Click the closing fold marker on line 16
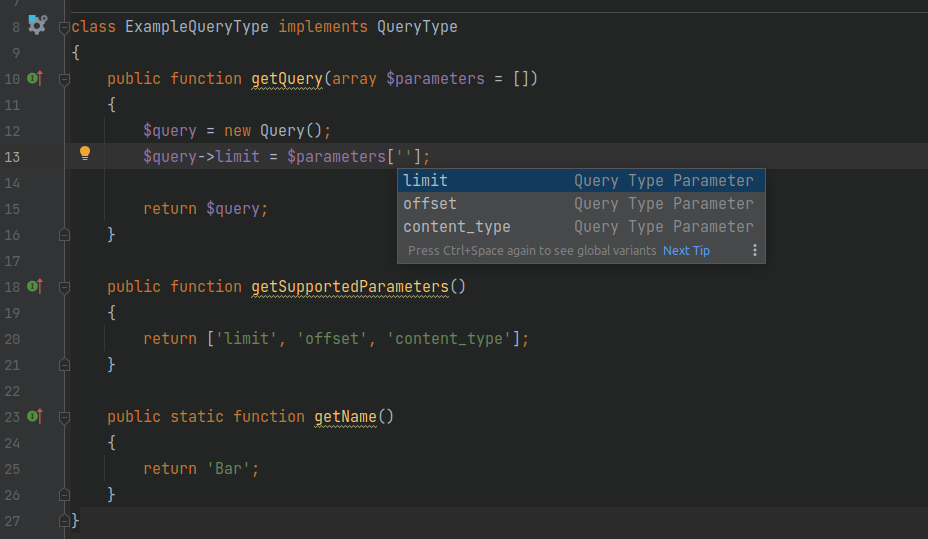Screen dimensions: 928x539 pyautogui.click(x=64, y=234)
